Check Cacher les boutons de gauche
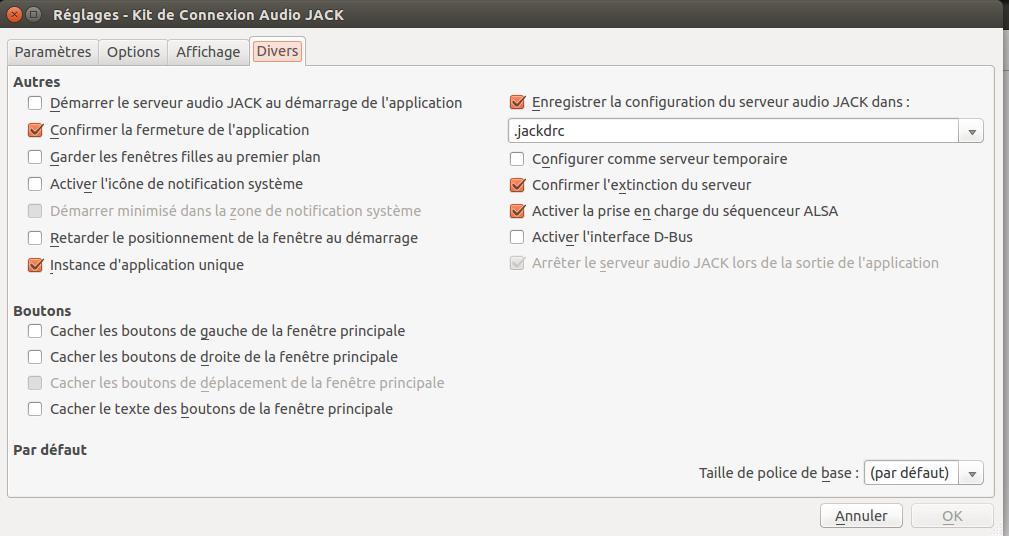The image size is (1009, 536). (36, 331)
